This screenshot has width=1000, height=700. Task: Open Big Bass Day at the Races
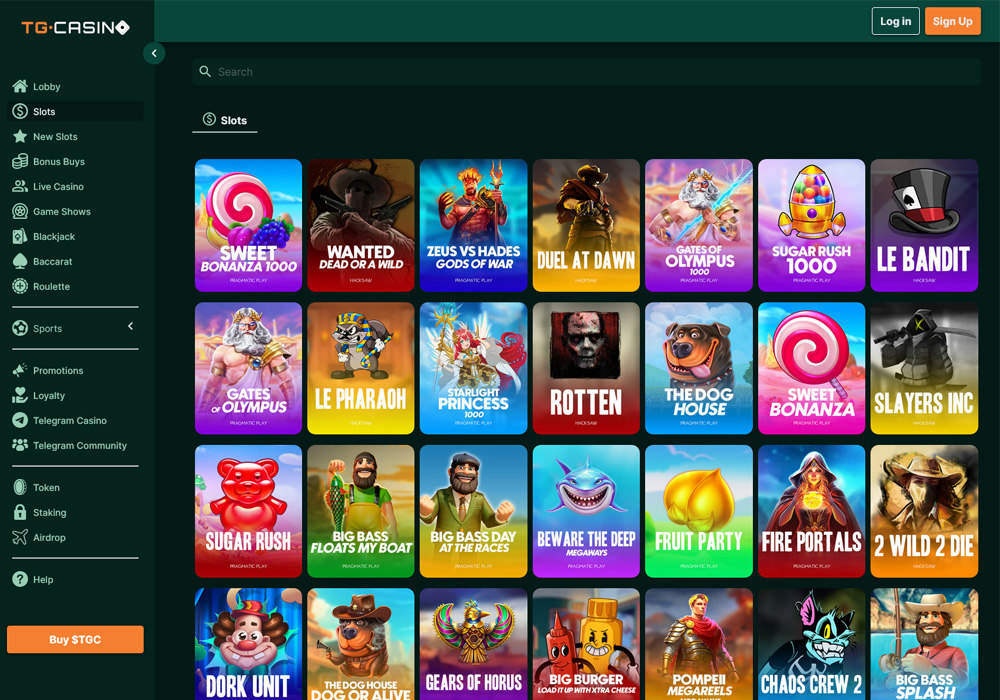[x=473, y=511]
